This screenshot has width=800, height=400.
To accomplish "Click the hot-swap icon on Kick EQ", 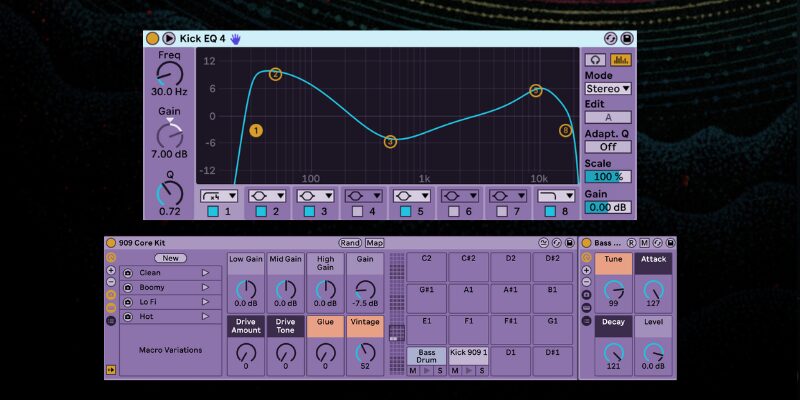I will click(610, 38).
